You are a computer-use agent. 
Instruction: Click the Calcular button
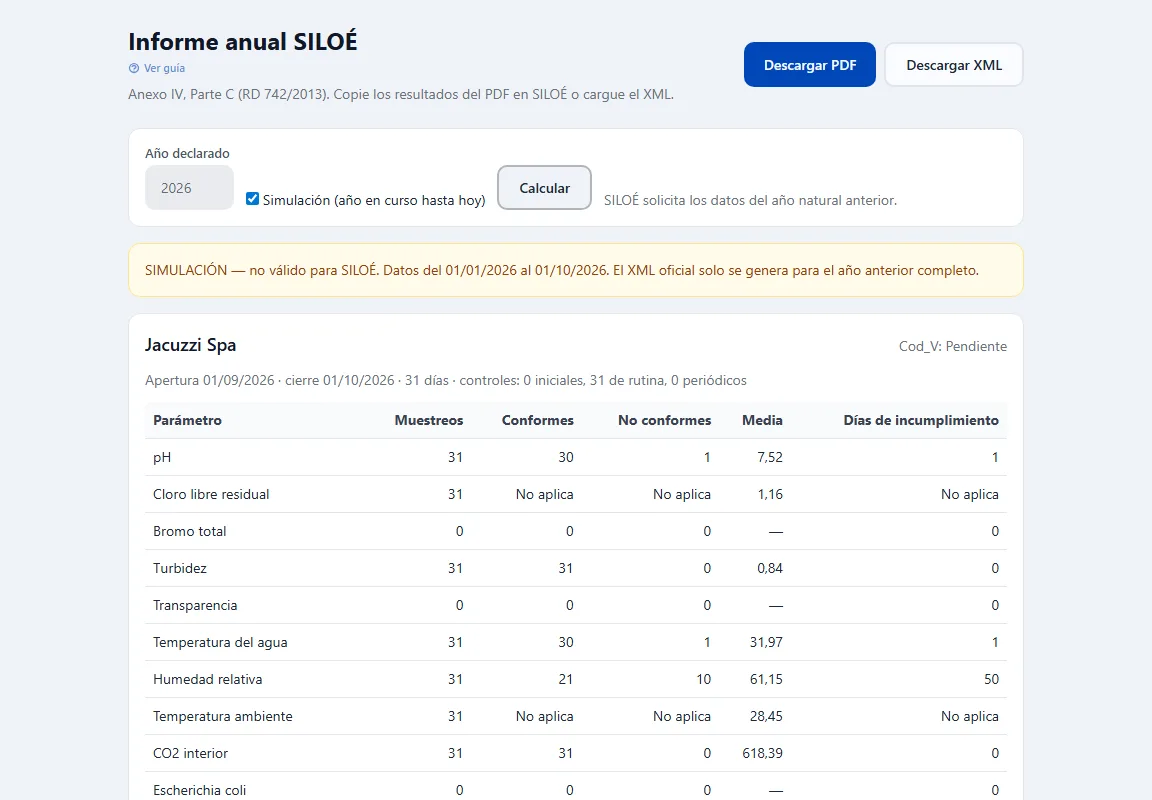[544, 187]
